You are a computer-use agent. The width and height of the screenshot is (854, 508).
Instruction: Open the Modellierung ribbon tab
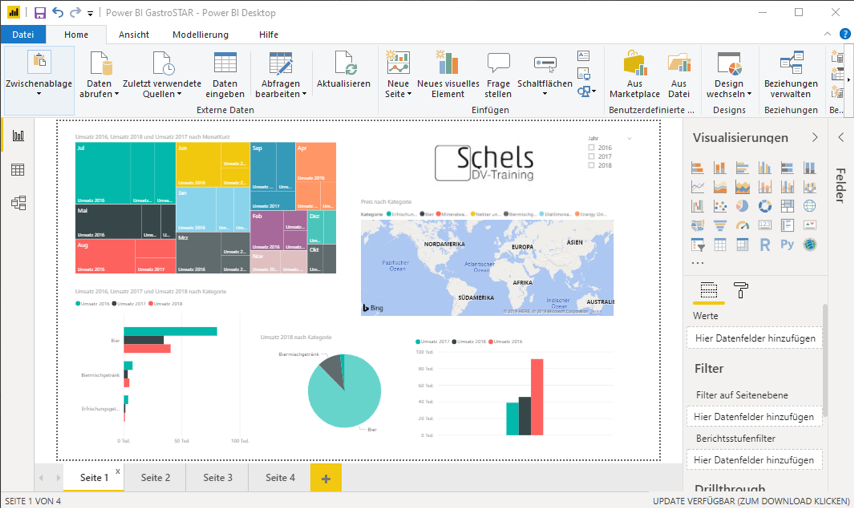coord(199,34)
